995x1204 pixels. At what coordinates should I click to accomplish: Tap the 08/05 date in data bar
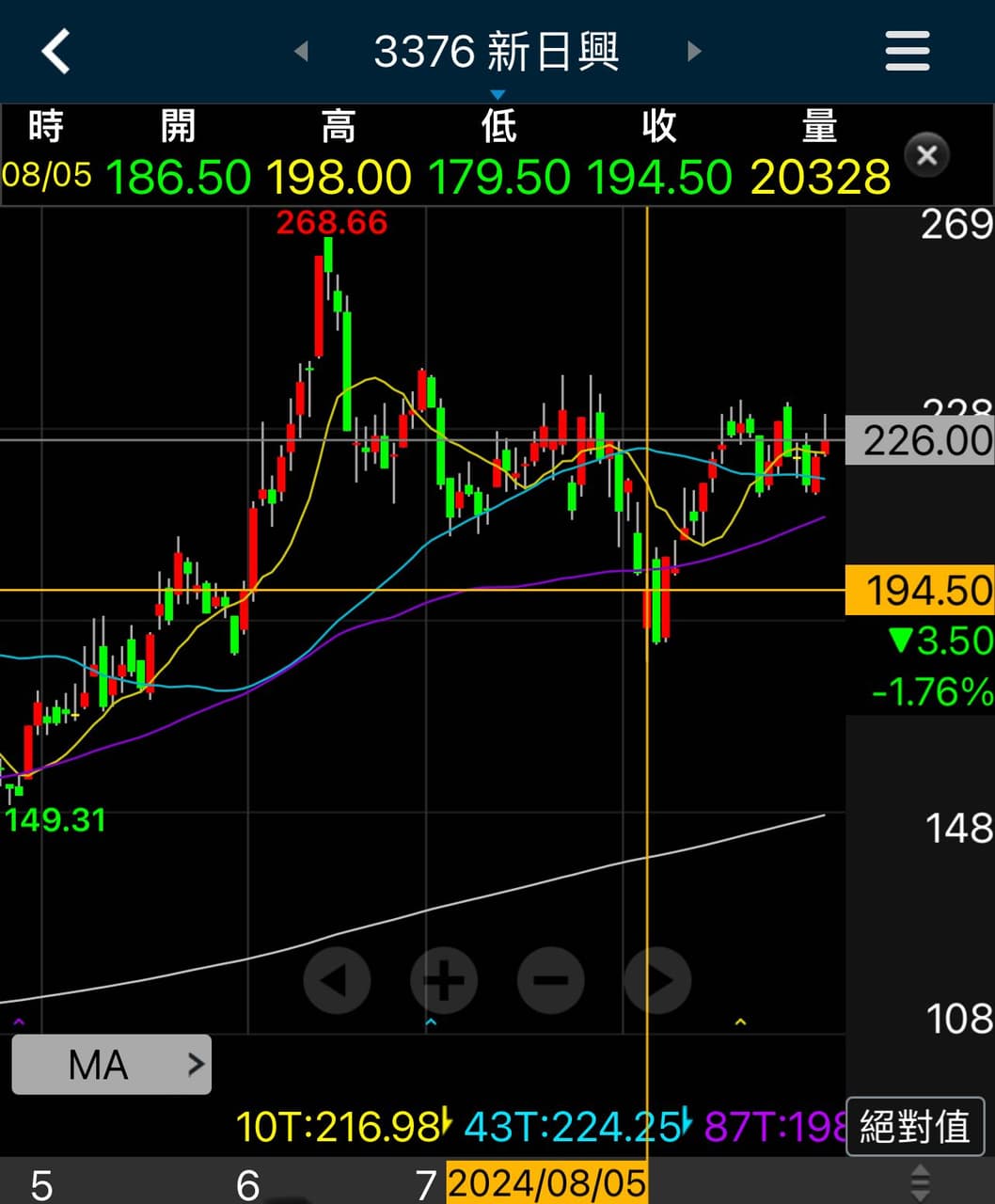tap(47, 175)
